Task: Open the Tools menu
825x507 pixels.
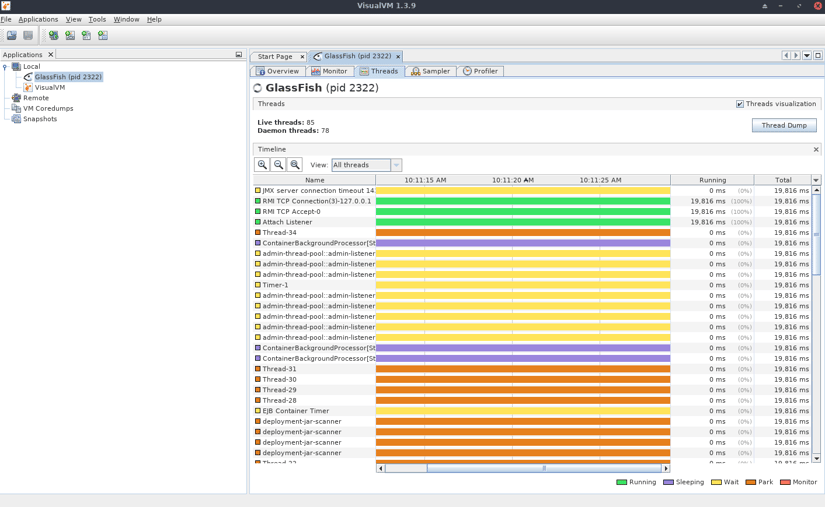Action: click(x=97, y=19)
